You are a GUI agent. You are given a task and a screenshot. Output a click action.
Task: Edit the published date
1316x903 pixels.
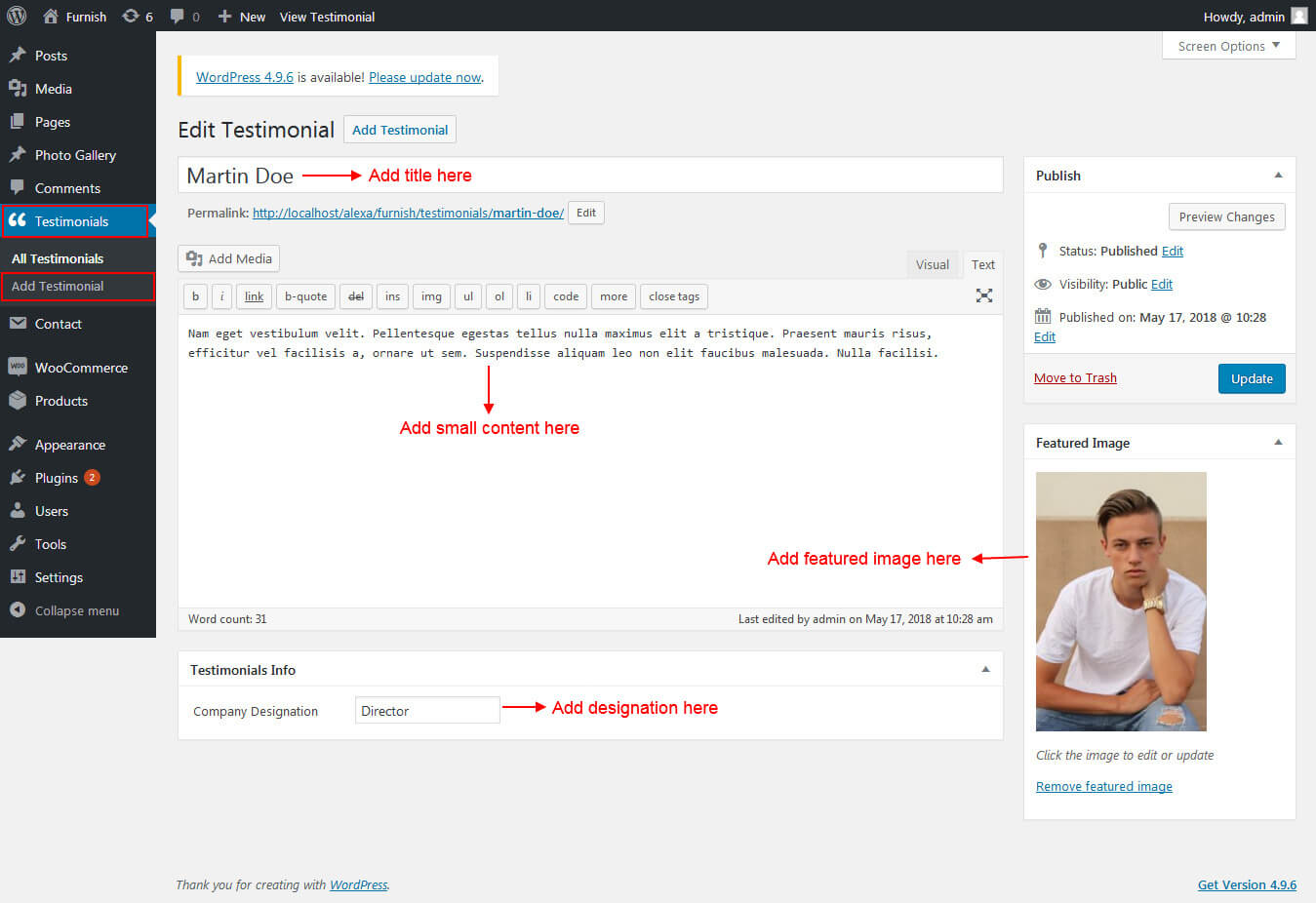click(1045, 336)
